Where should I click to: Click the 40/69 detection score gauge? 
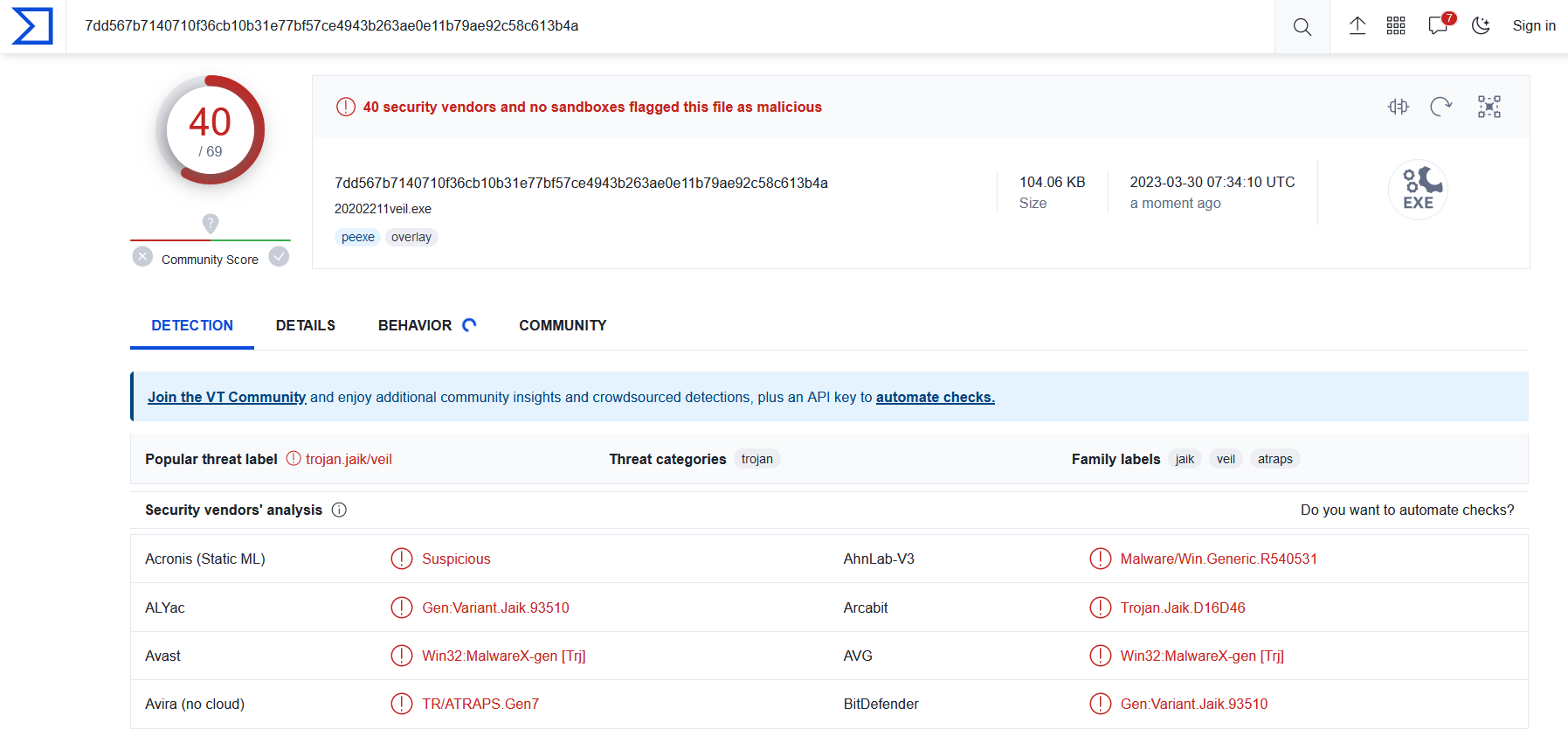pos(210,129)
